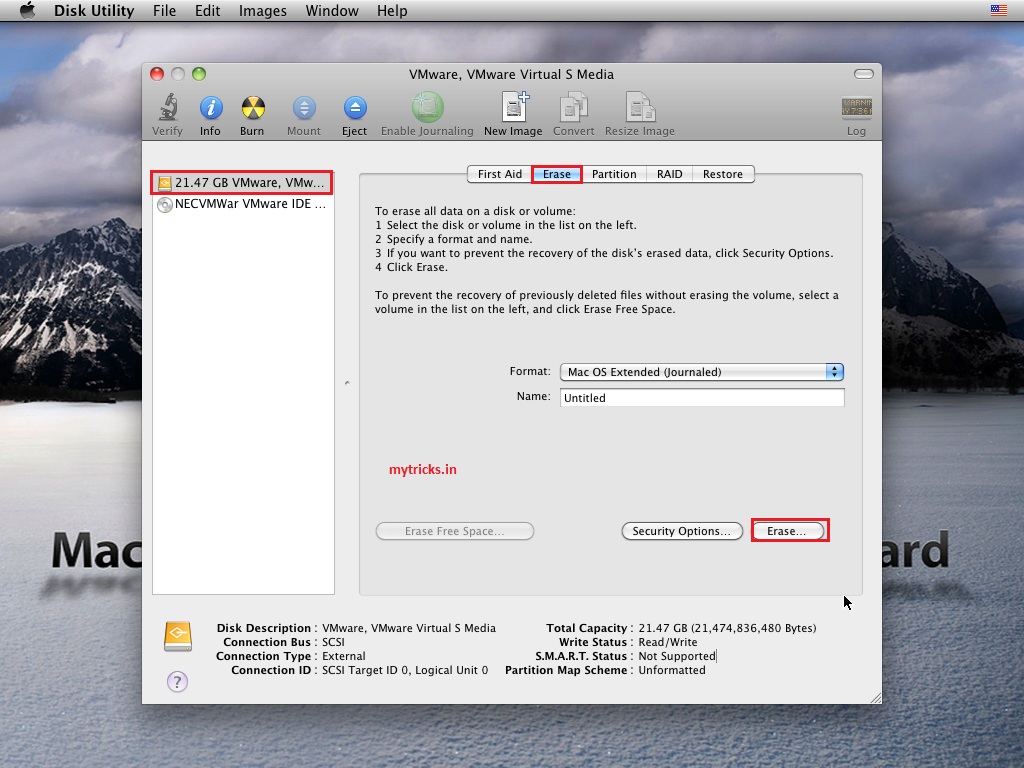The width and height of the screenshot is (1024, 768).
Task: Open the Images menu
Action: coord(263,10)
